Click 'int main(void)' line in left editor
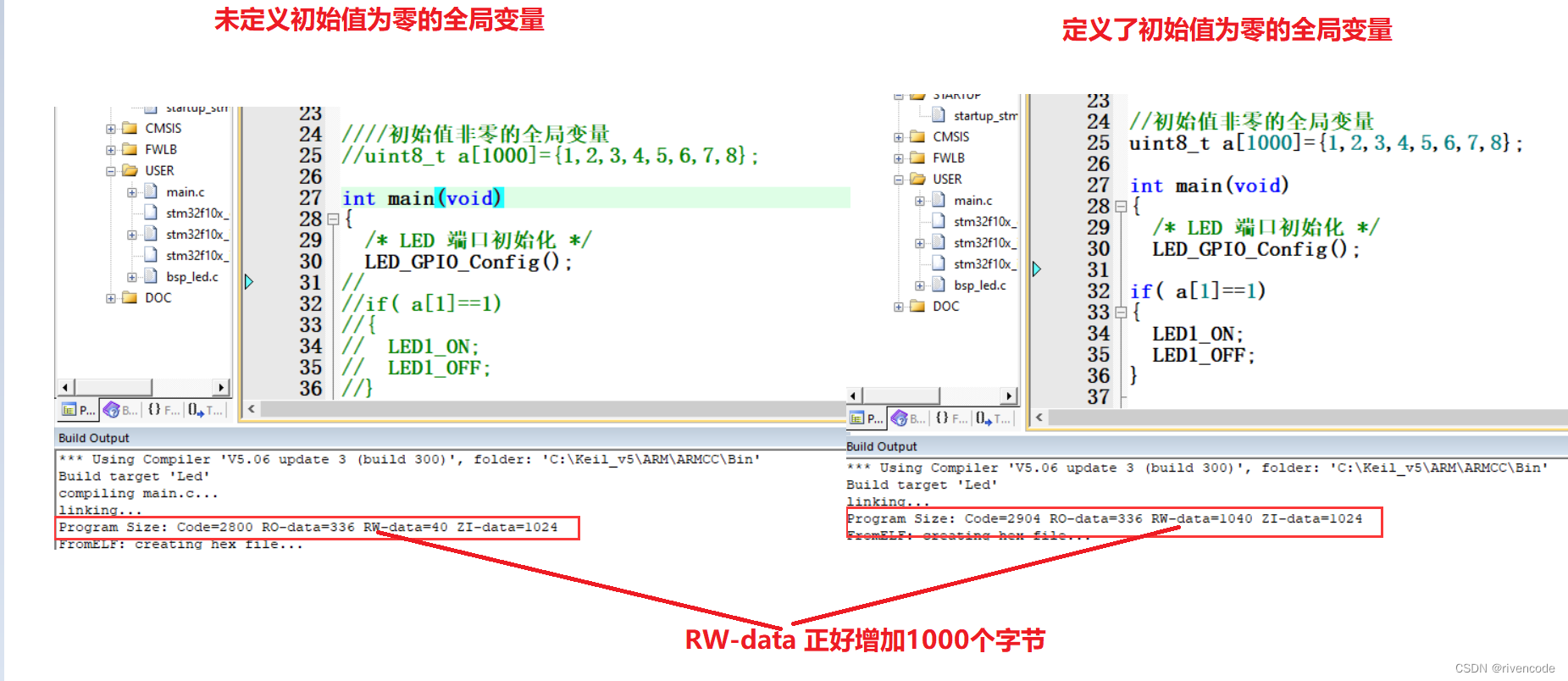This screenshot has width=1568, height=681. click(x=422, y=198)
